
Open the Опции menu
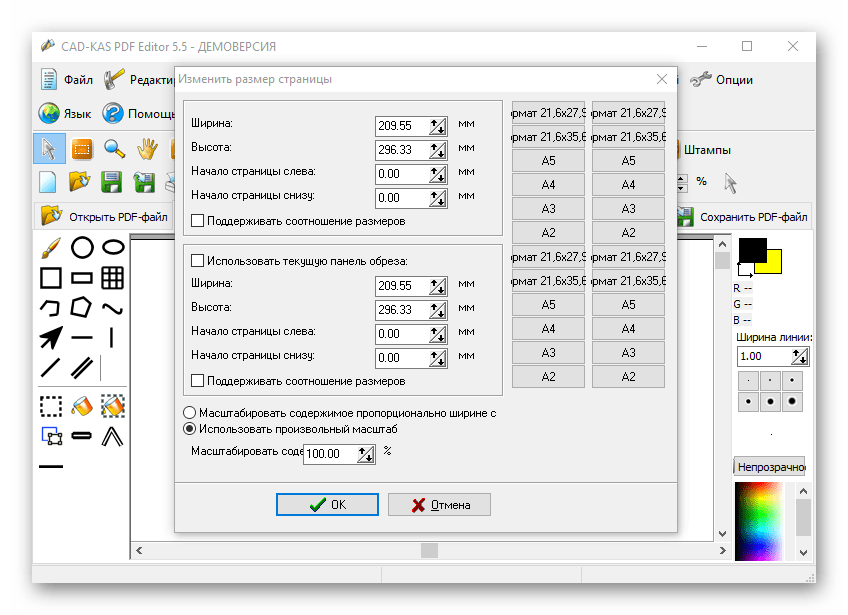pyautogui.click(x=721, y=80)
